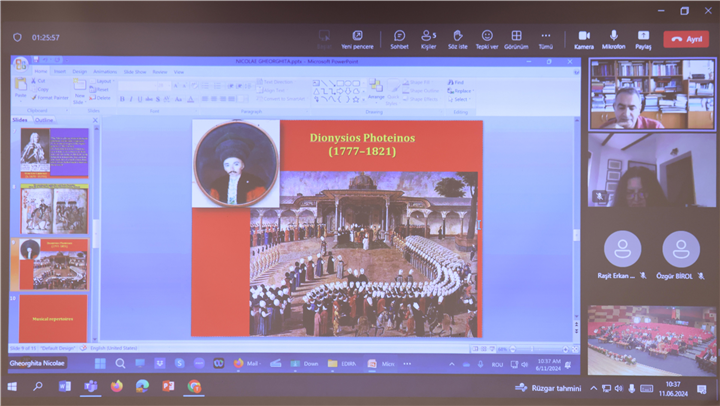This screenshot has width=720, height=406.
Task: Toggle Bold formatting
Action: click(122, 99)
